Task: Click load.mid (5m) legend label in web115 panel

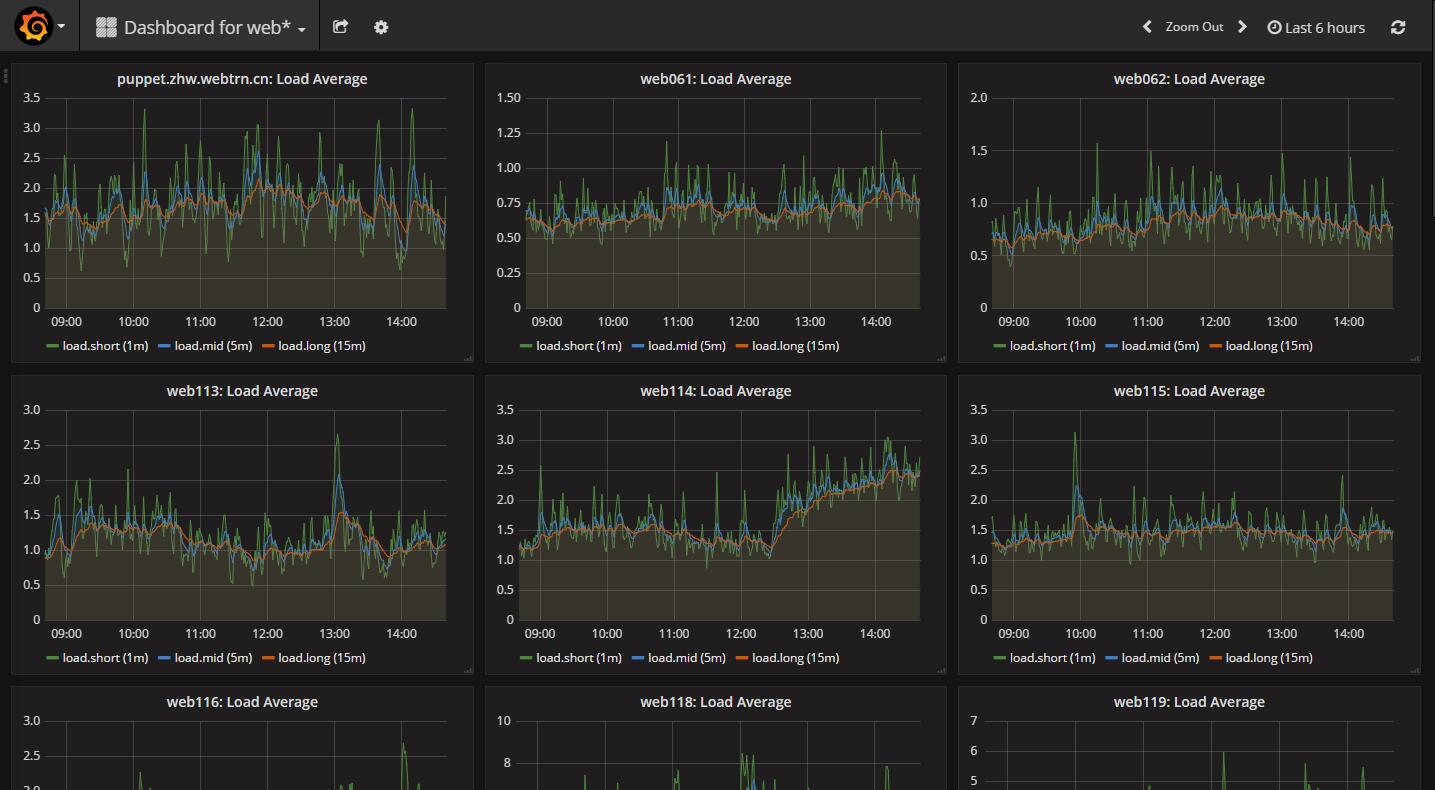Action: [1161, 658]
